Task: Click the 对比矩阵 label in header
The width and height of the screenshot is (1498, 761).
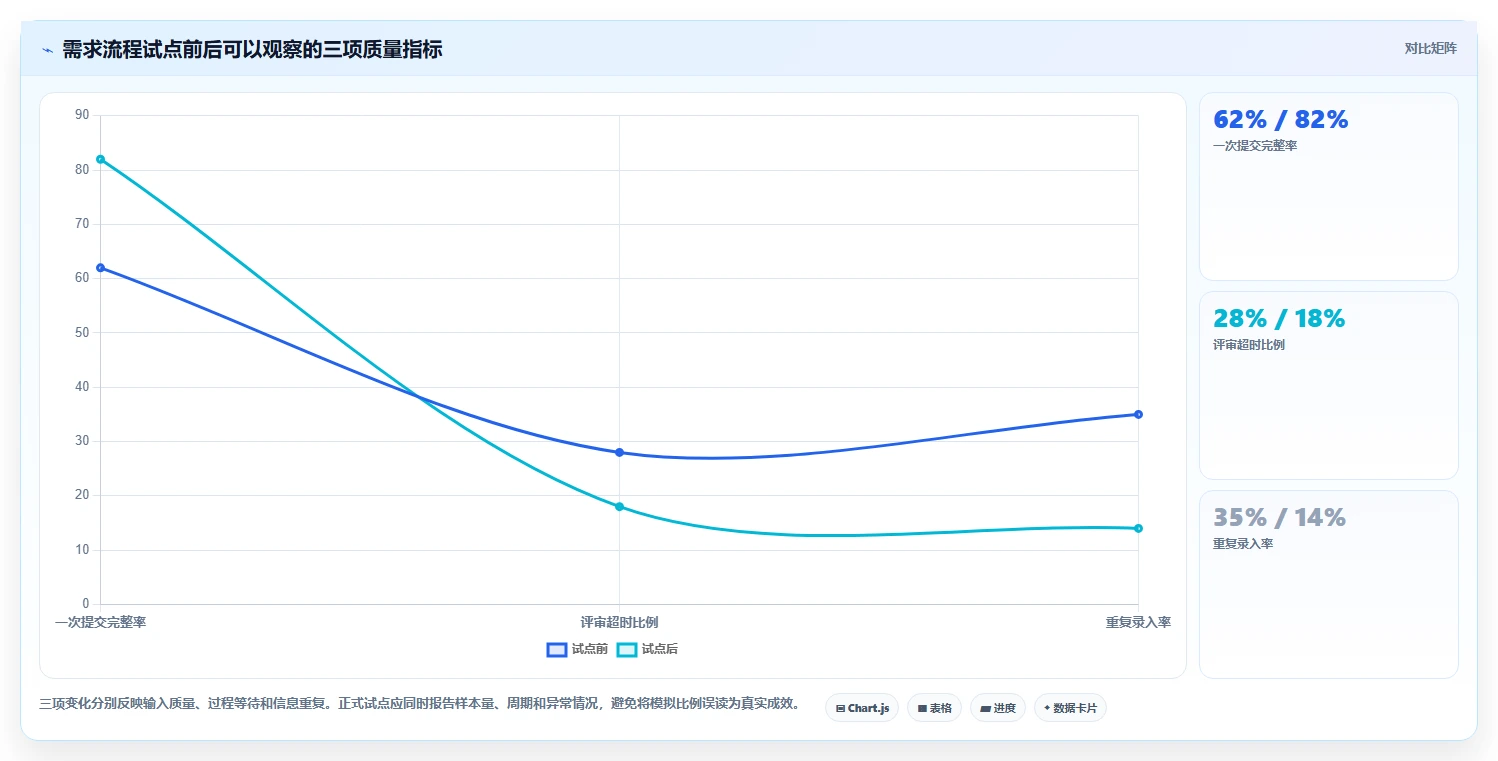Action: [1431, 48]
